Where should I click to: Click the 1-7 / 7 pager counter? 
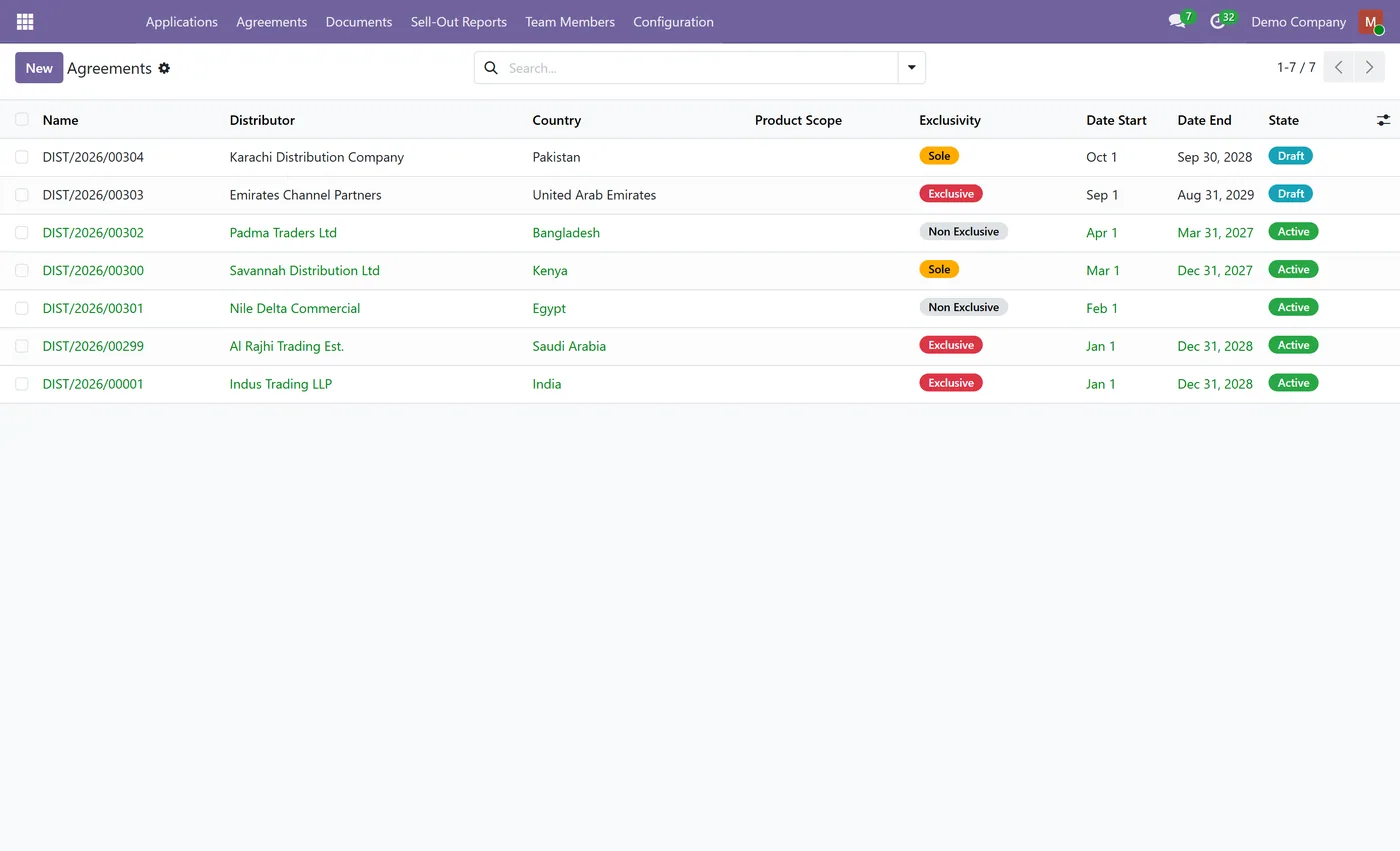(x=1296, y=68)
